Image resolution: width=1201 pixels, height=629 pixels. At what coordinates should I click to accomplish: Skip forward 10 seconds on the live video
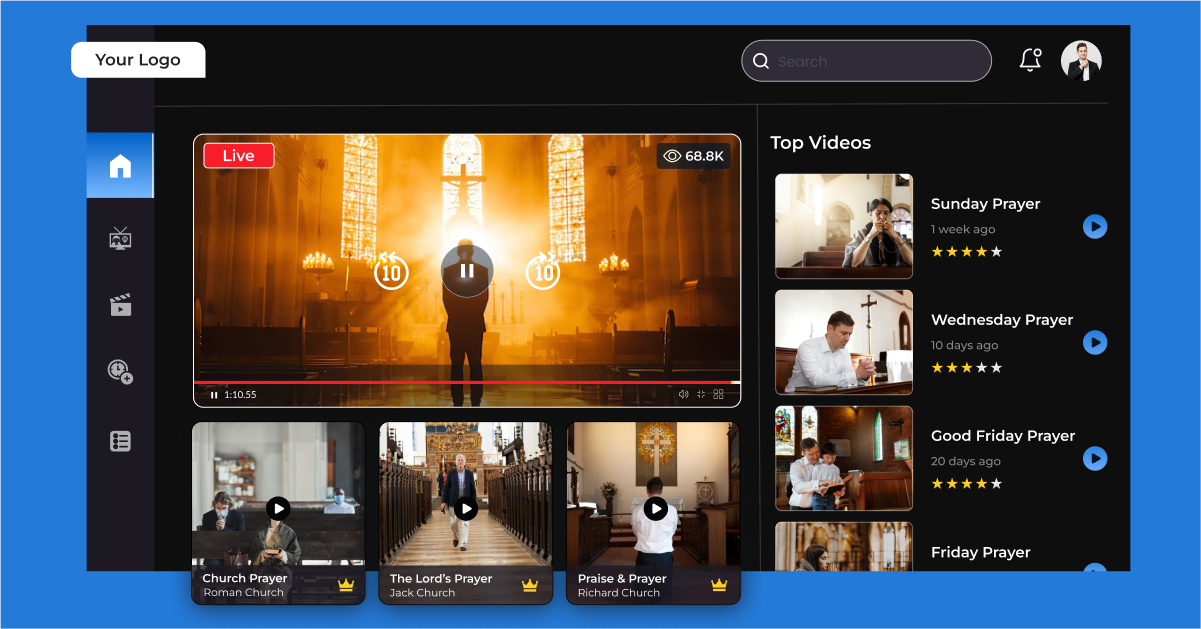coord(543,271)
